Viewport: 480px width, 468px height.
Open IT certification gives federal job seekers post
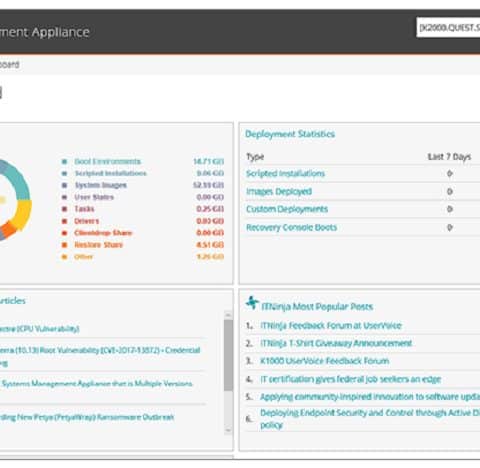coord(351,379)
